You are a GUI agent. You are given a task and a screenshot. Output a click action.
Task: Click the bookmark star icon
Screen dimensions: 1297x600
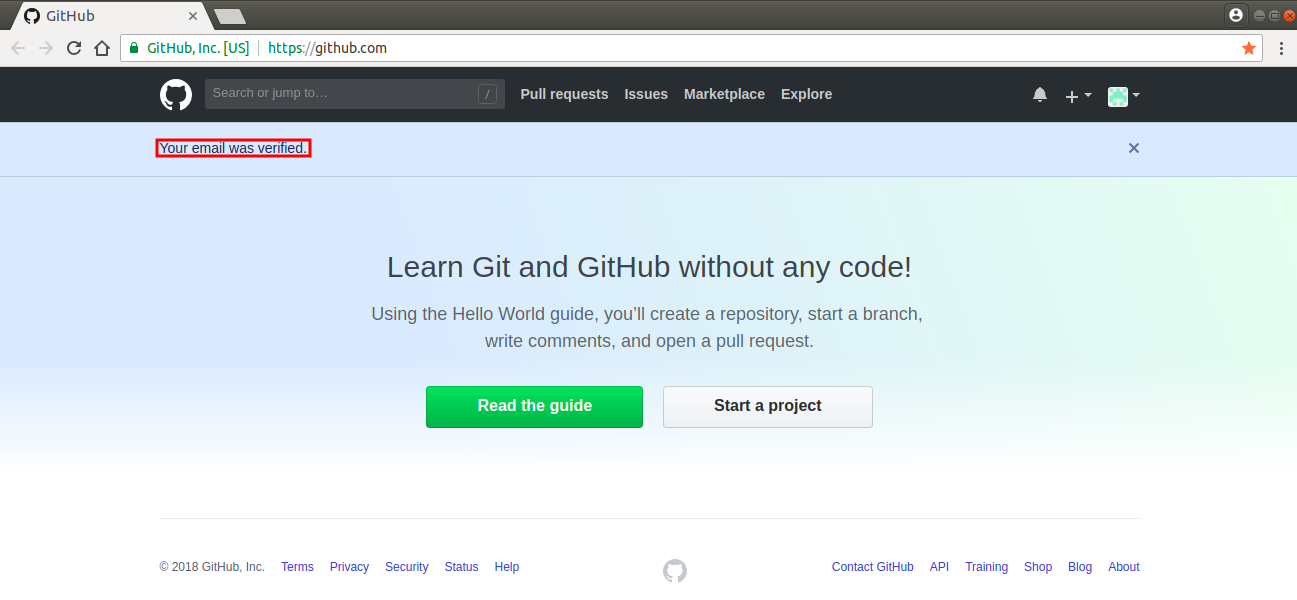click(1248, 48)
